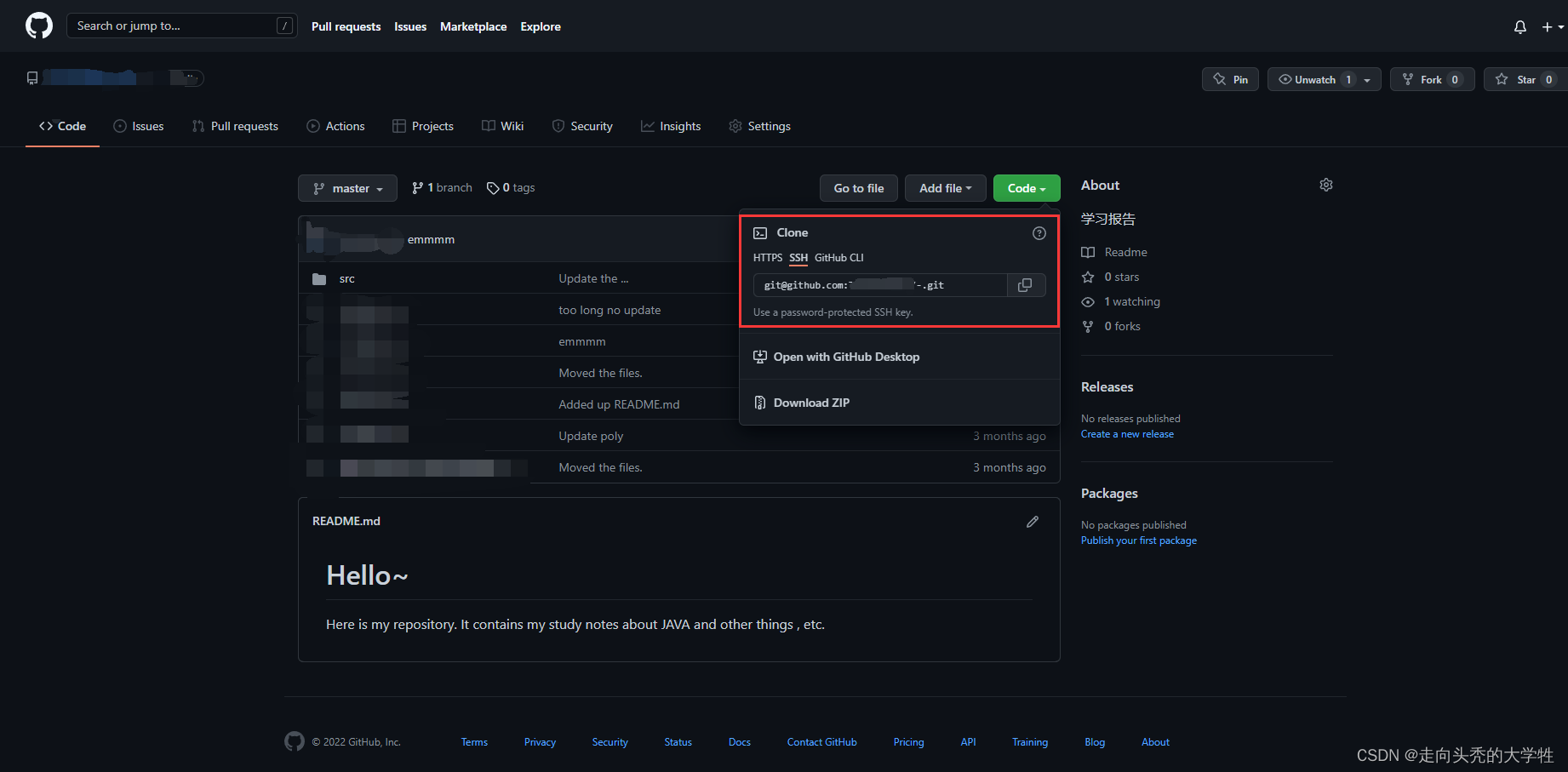
Task: Open the Actions tab
Action: pyautogui.click(x=335, y=126)
